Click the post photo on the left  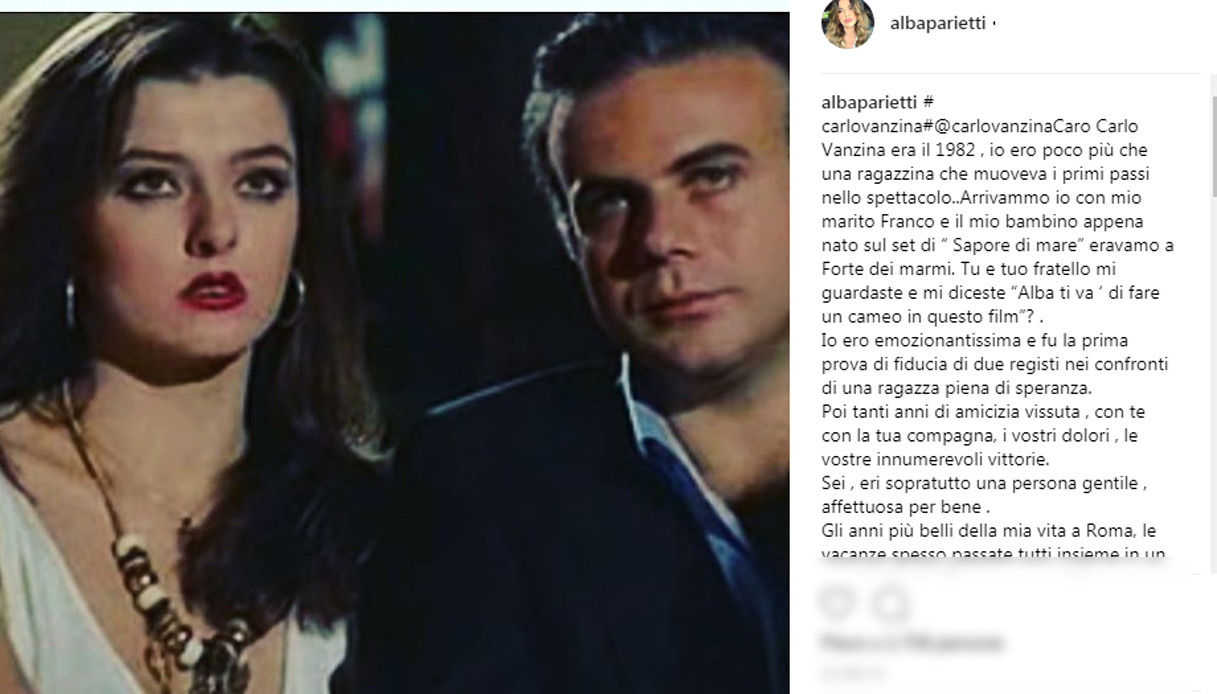(394, 352)
